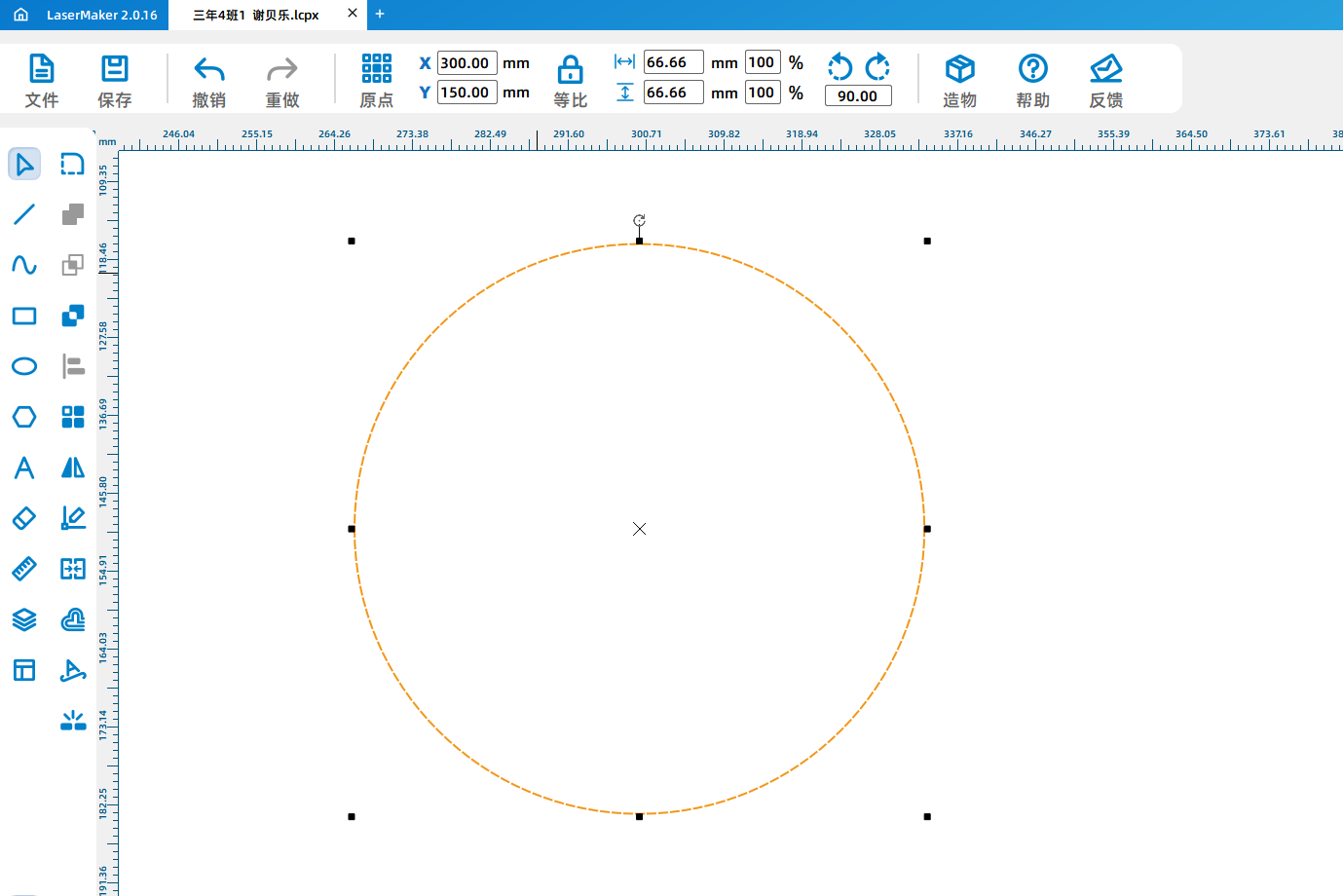The image size is (1343, 896).
Task: Switch to the 三年4班1 谢贝乐.lcpx tab
Action: [256, 15]
